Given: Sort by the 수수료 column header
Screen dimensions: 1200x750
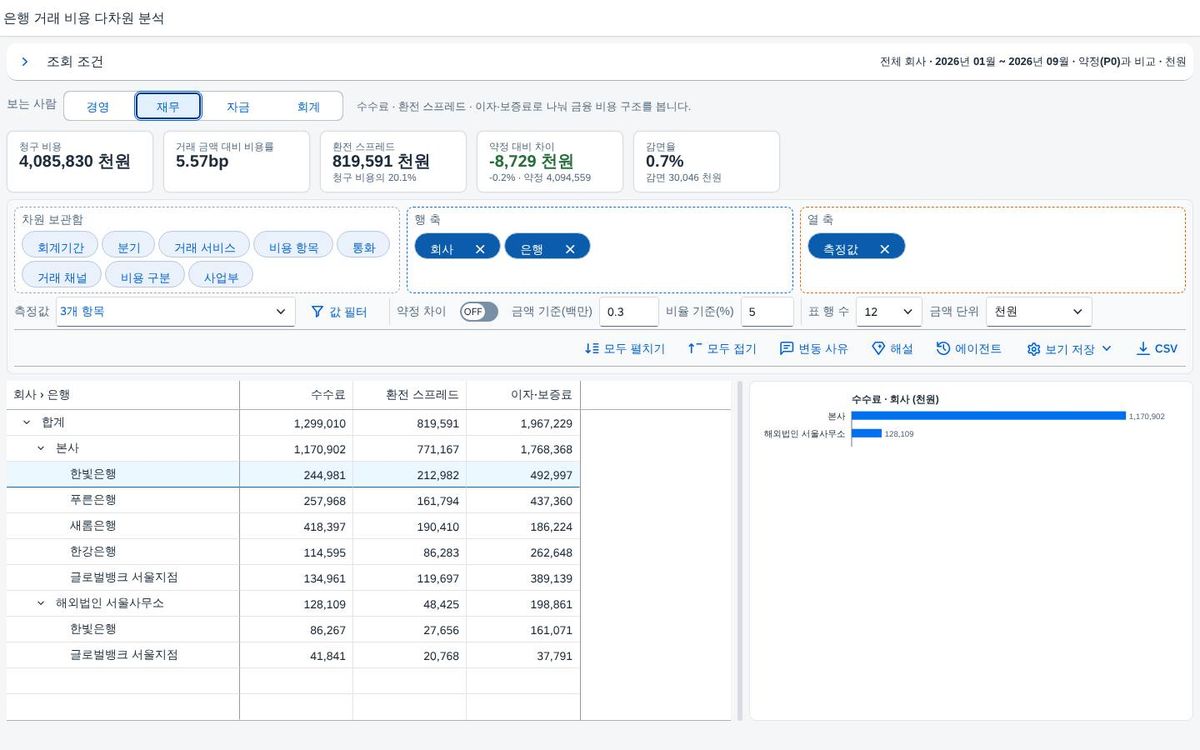Looking at the screenshot, I should coord(297,395).
